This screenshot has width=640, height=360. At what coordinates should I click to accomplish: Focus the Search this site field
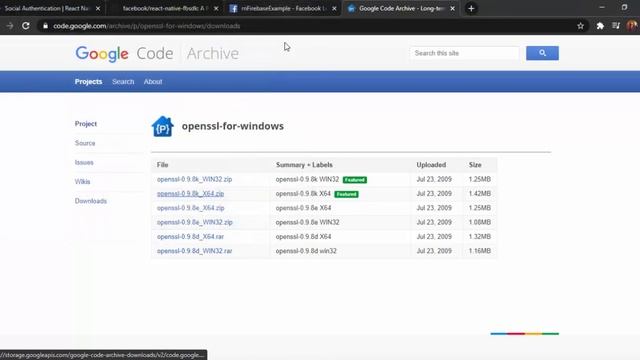point(464,53)
